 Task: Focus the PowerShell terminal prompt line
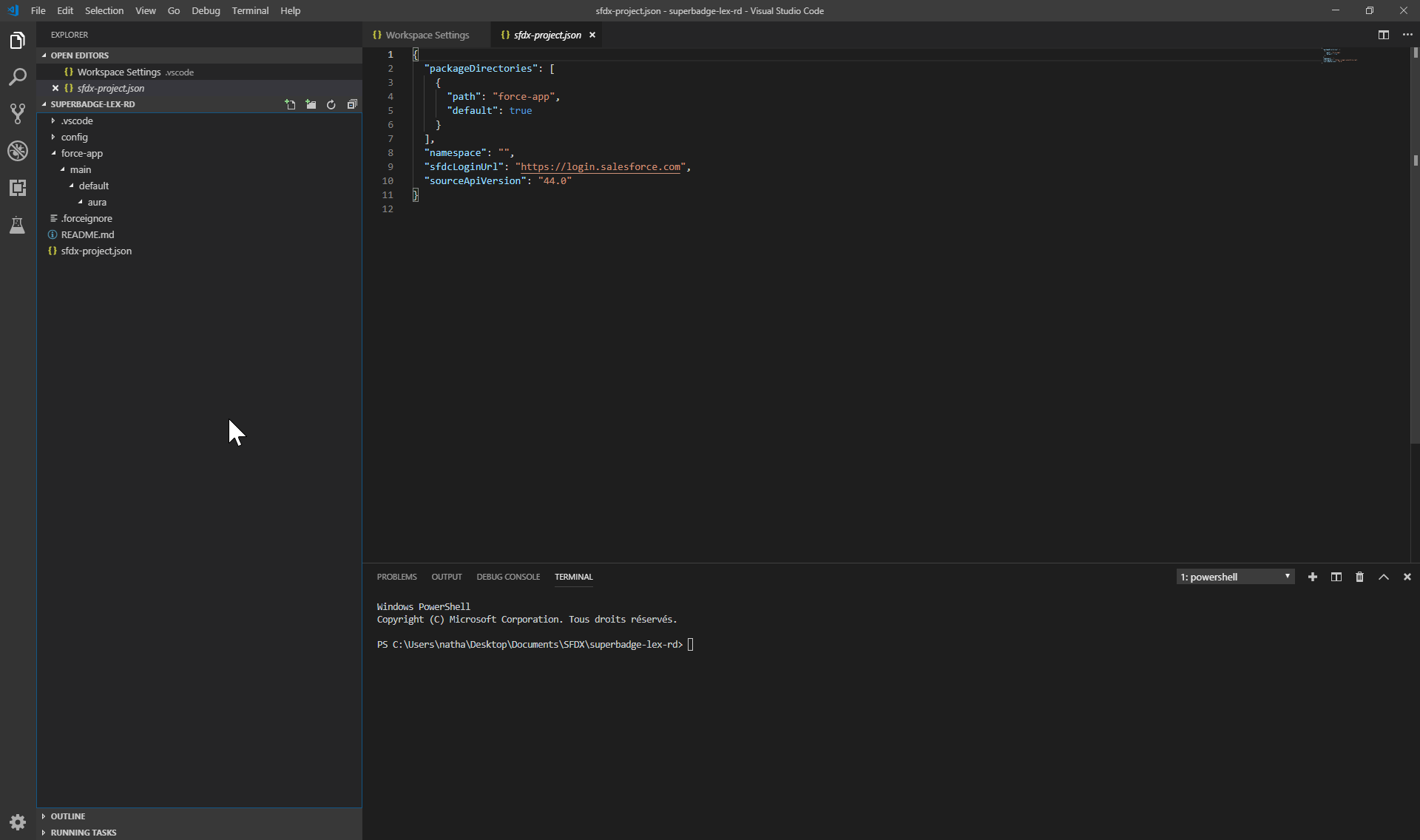point(535,645)
